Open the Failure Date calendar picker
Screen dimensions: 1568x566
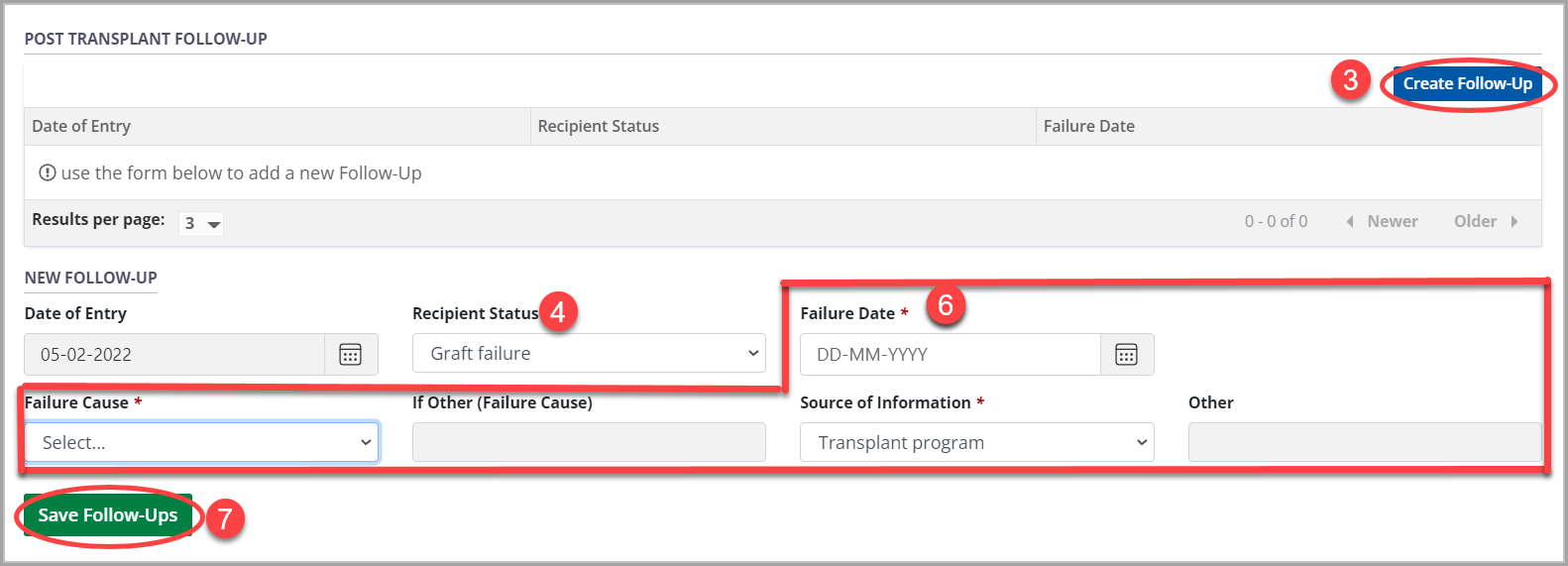click(1127, 355)
